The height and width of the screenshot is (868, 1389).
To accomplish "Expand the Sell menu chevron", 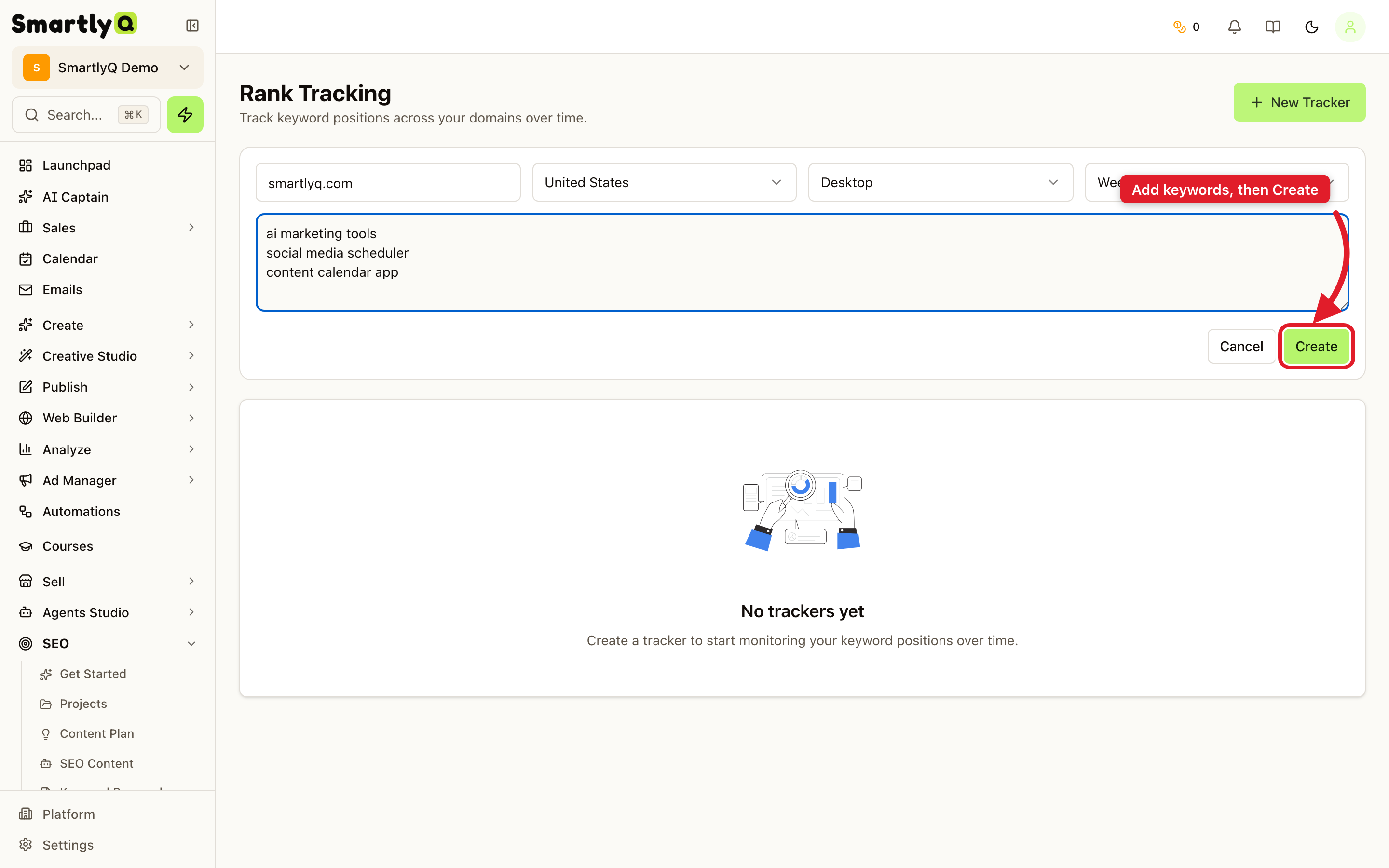I will pyautogui.click(x=191, y=581).
